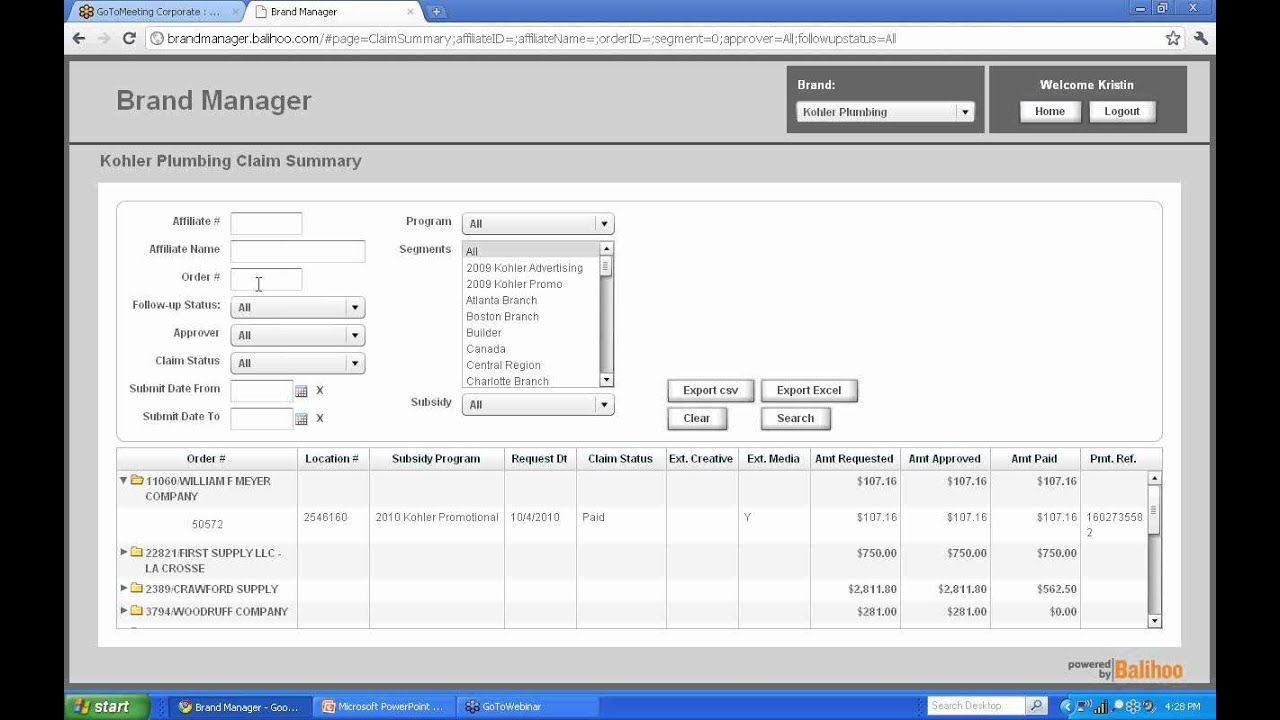This screenshot has width=1280, height=720.
Task: Open the Subsidy dropdown
Action: pos(538,405)
